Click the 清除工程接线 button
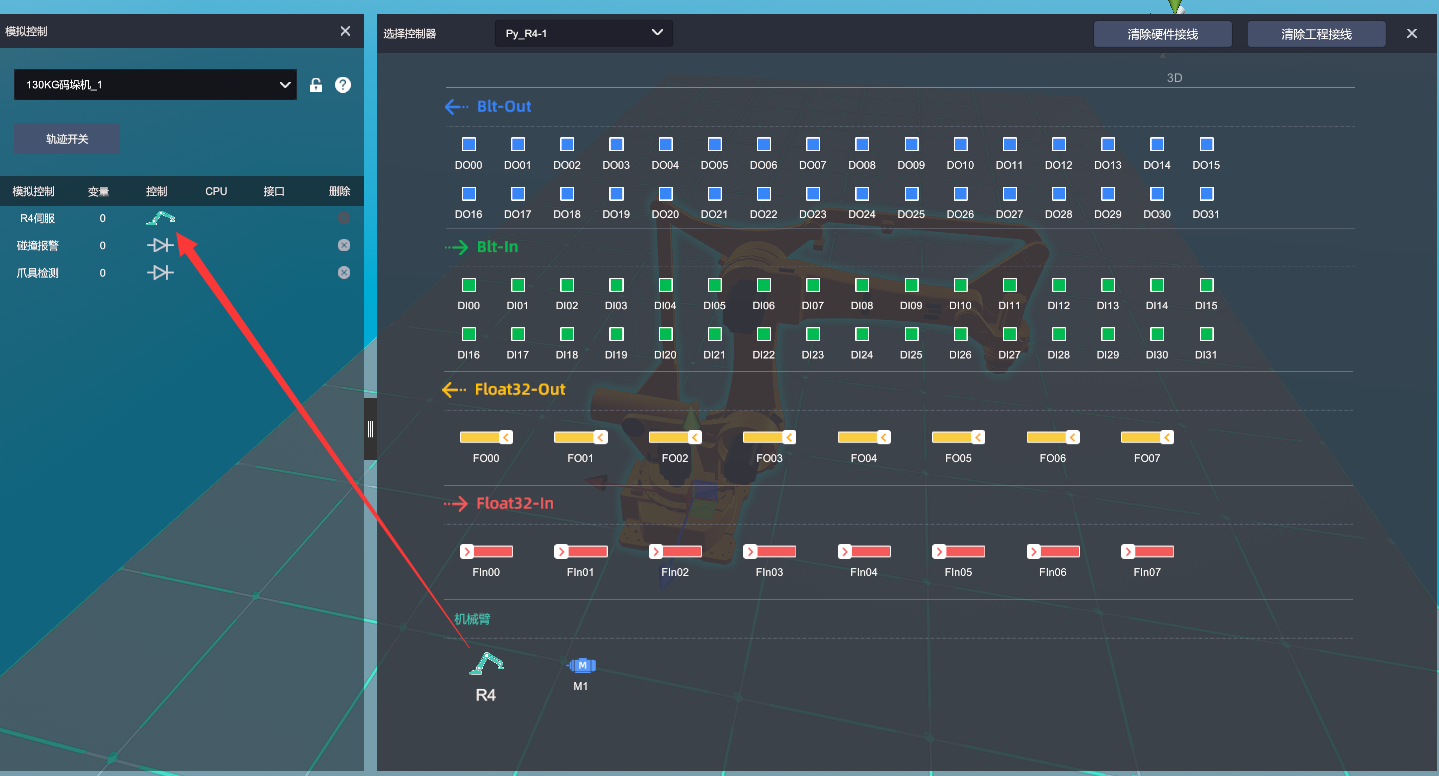The height and width of the screenshot is (776, 1439). pyautogui.click(x=1316, y=34)
